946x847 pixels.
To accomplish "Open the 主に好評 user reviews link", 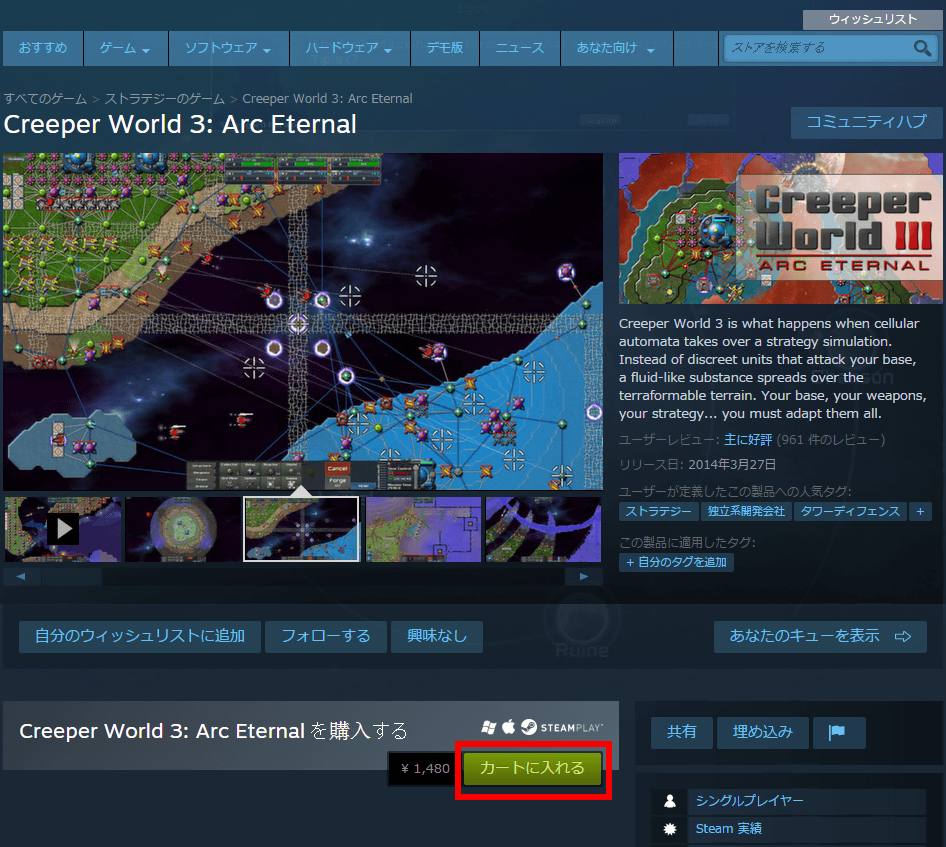I will pos(748,440).
